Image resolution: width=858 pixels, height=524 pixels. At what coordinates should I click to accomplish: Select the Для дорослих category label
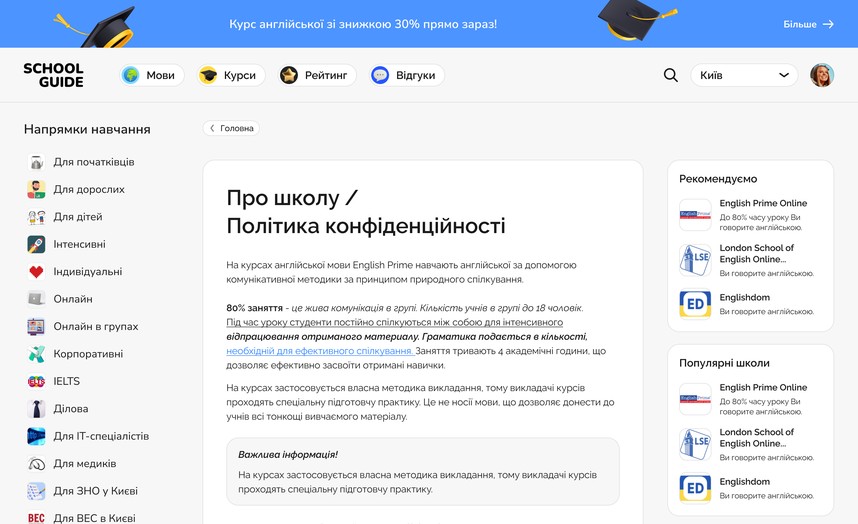(x=89, y=189)
